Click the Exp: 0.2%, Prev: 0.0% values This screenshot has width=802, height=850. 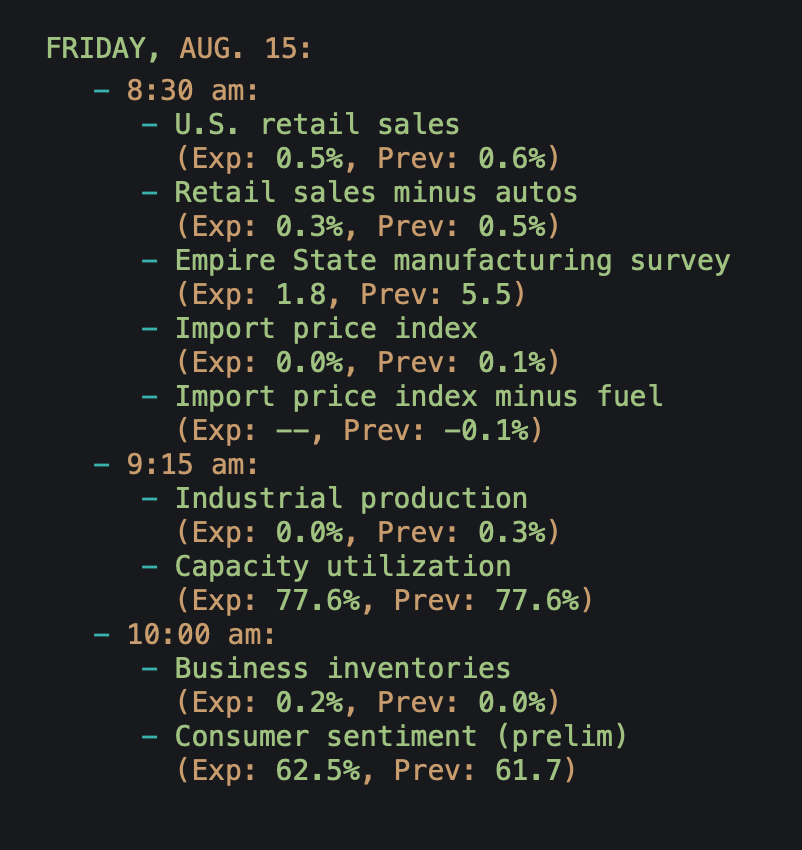[x=368, y=703]
